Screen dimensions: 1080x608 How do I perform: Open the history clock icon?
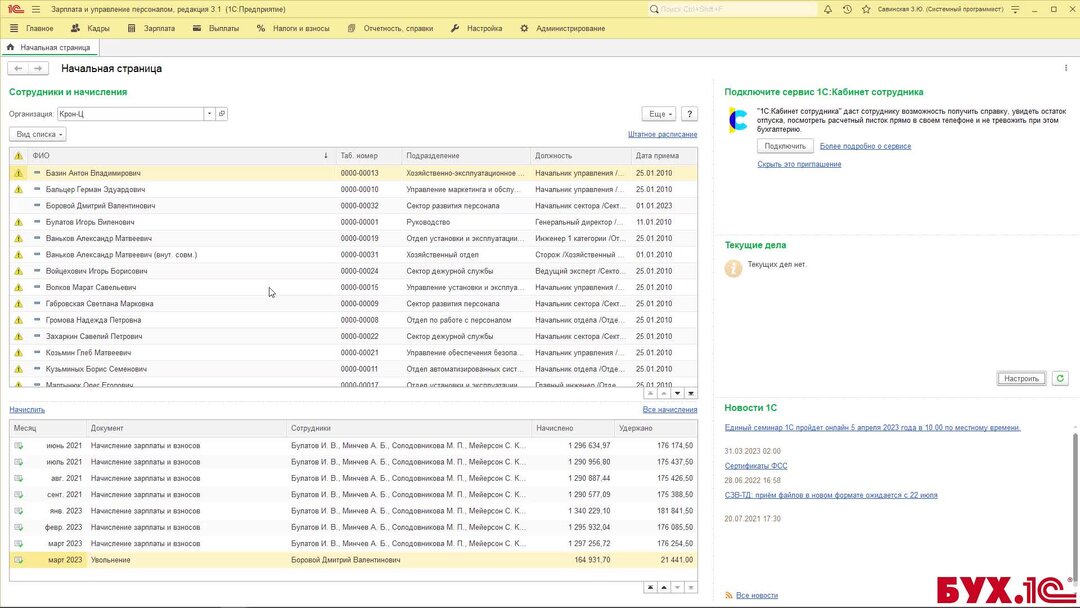[848, 9]
